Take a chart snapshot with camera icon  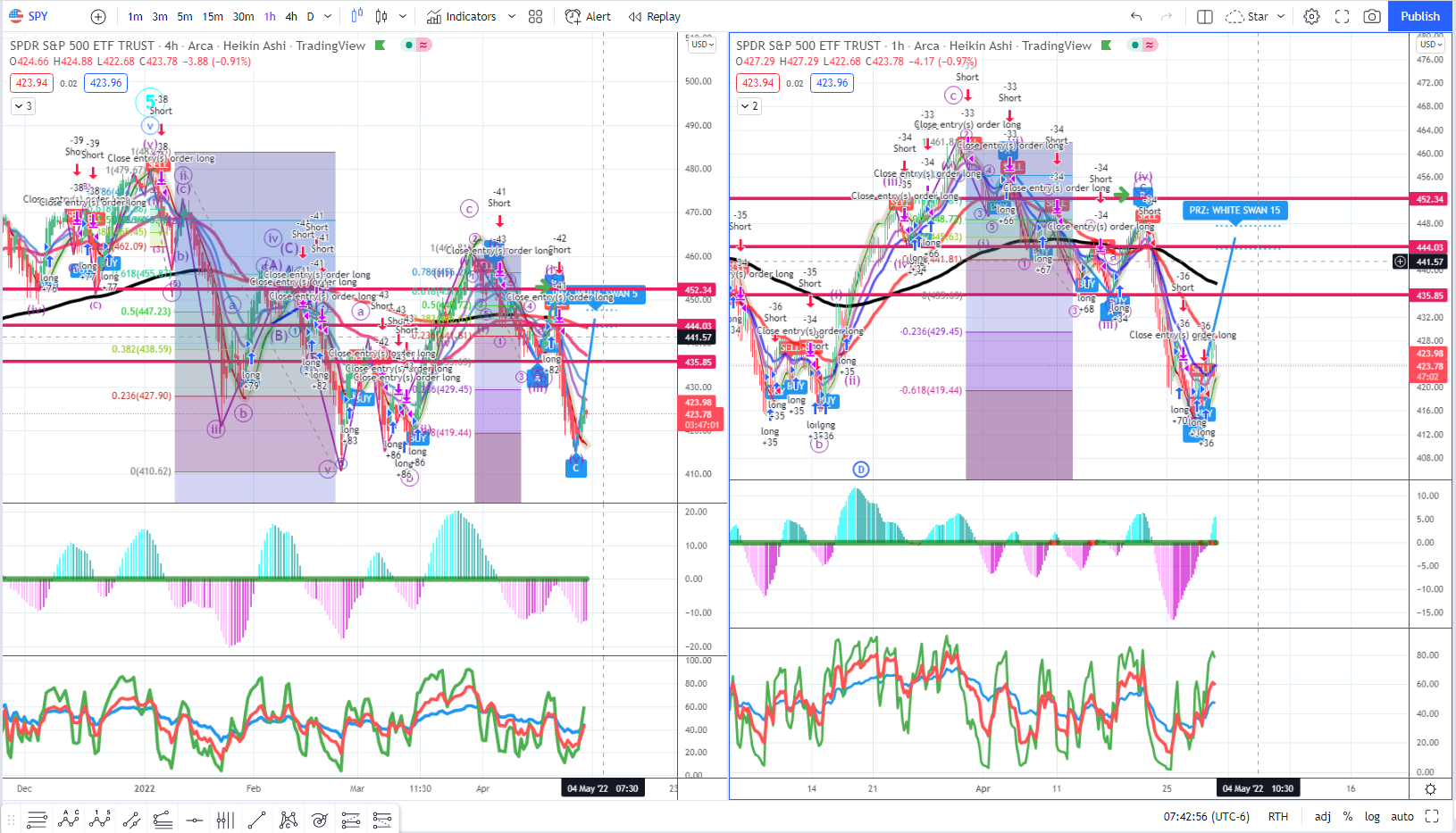(x=1372, y=16)
